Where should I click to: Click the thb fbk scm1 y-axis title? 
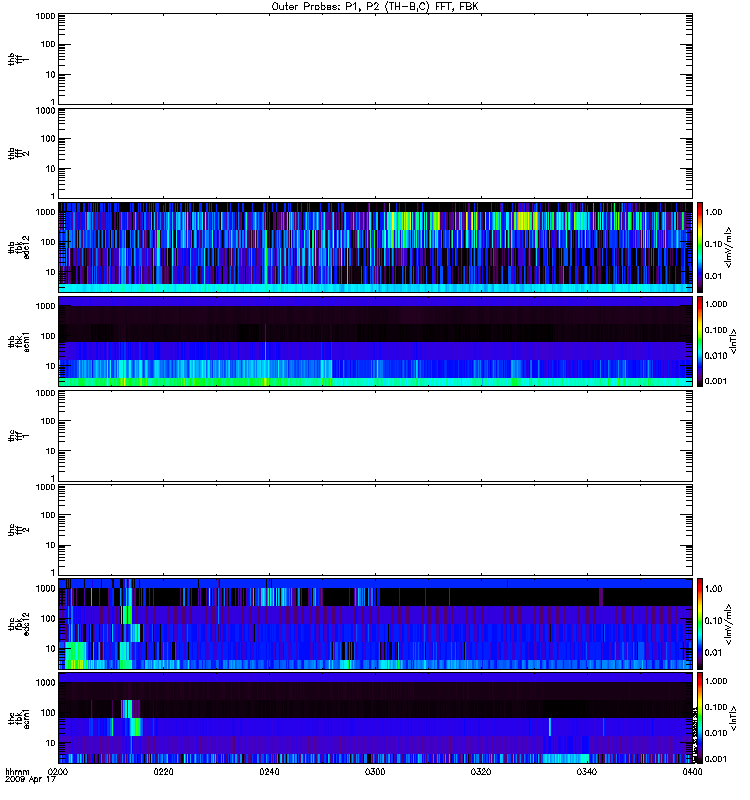(x=19, y=341)
